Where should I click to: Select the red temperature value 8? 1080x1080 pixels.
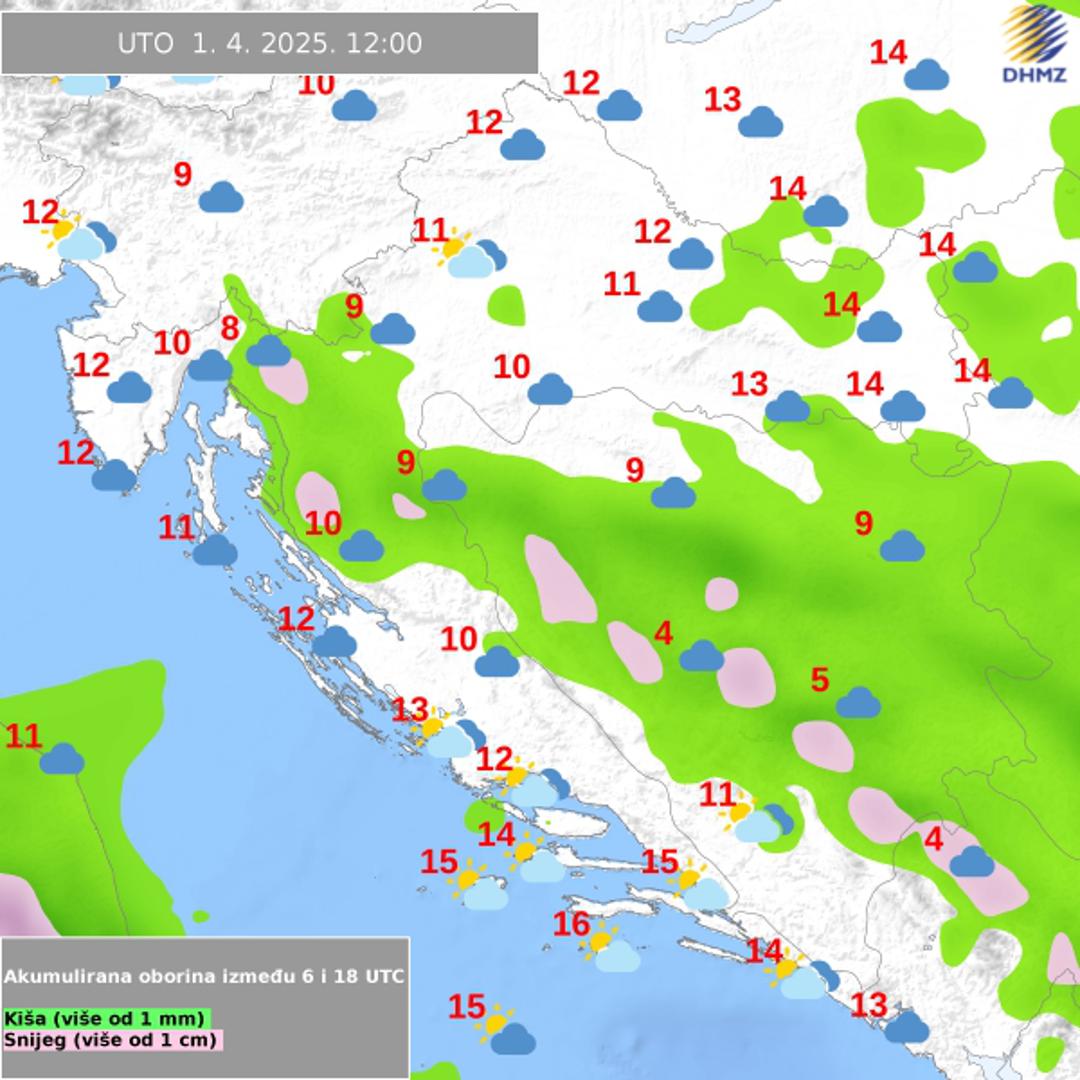230,328
